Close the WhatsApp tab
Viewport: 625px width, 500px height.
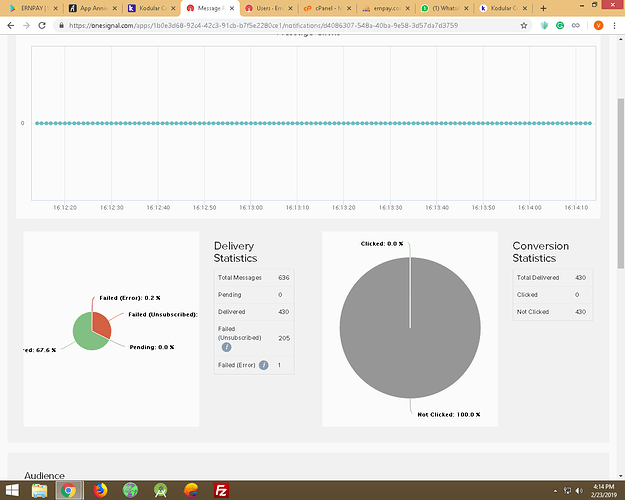(466, 8)
